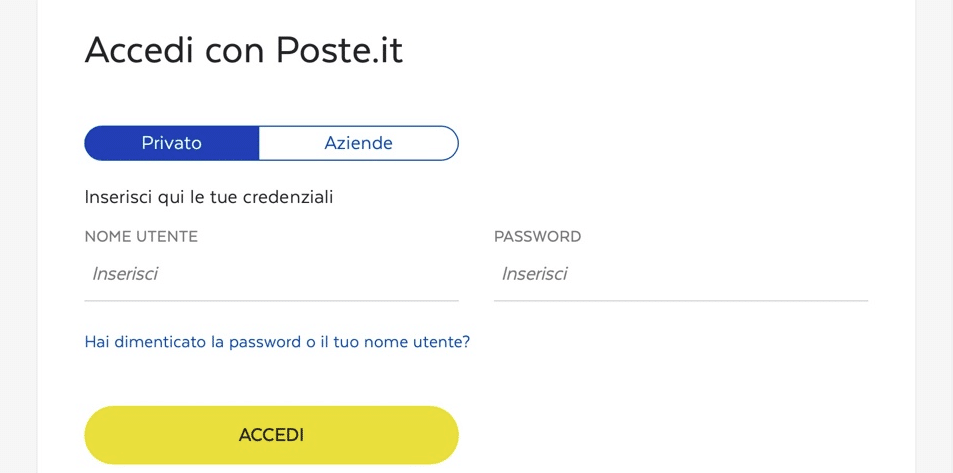Click the Nome Utente input field
This screenshot has height=473, width=953.
point(271,274)
